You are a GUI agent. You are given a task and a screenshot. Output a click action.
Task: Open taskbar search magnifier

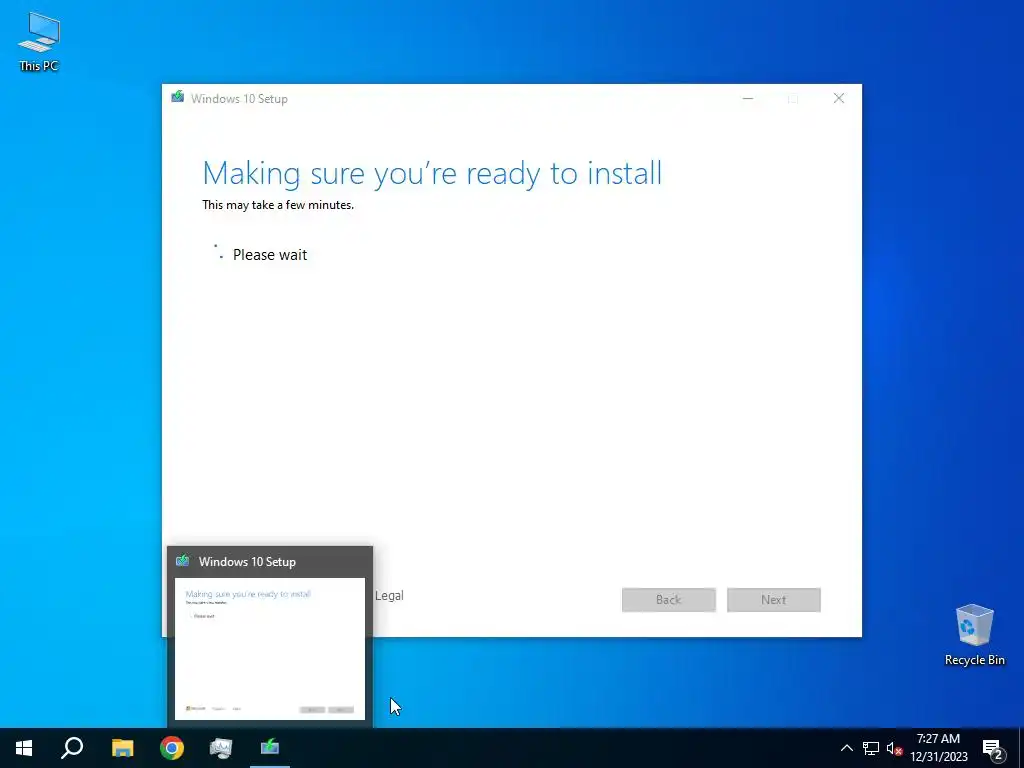72,748
